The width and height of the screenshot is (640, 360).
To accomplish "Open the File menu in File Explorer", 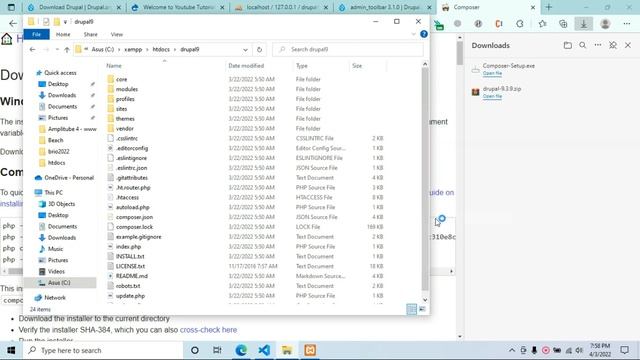I will click(x=36, y=35).
